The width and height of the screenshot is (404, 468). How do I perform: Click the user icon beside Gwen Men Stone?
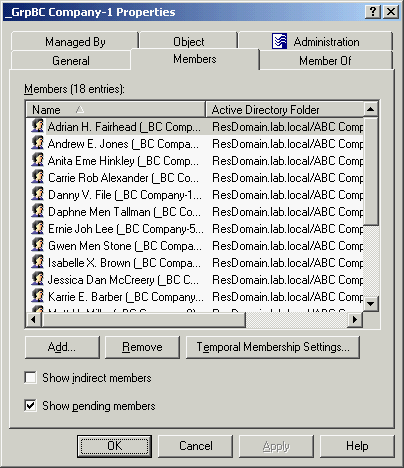coord(37,245)
